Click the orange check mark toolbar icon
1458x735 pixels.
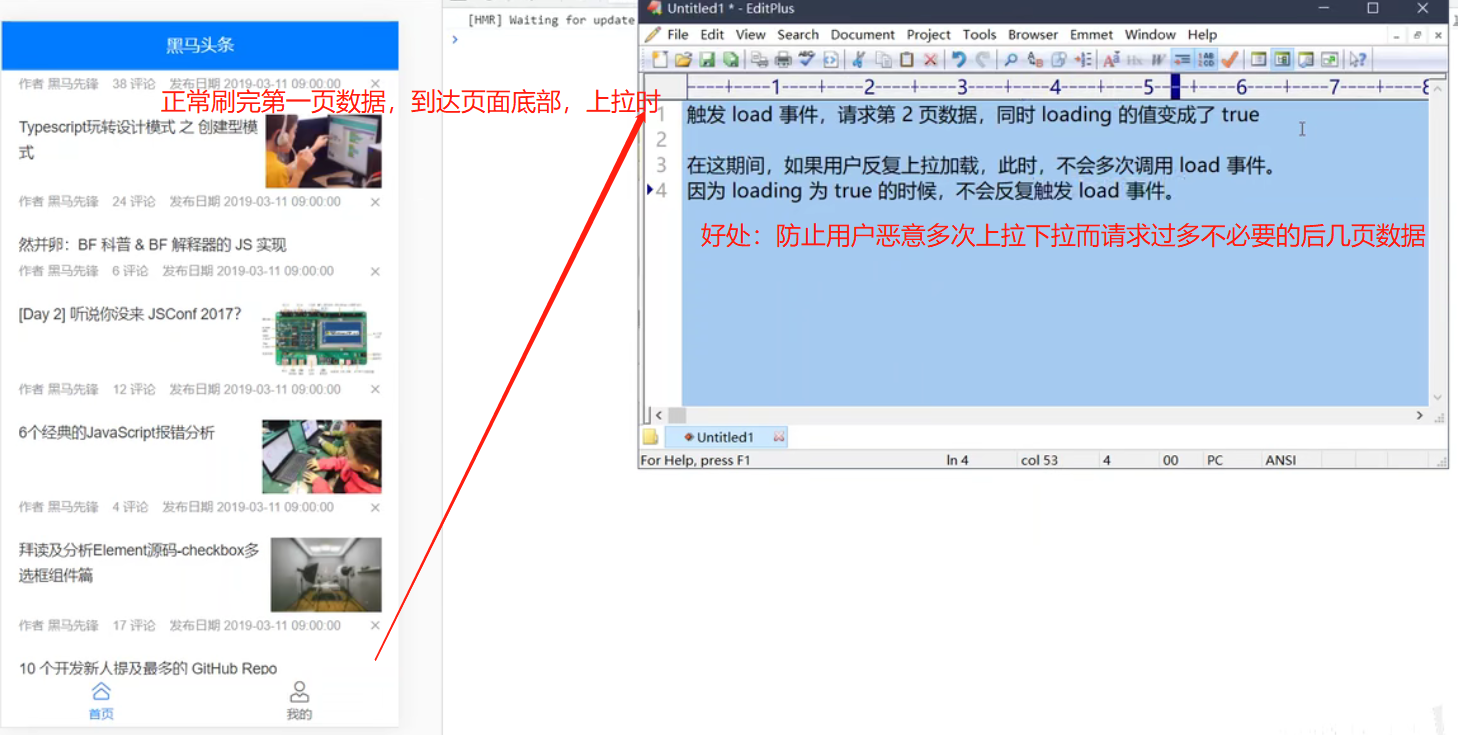coord(1229,60)
